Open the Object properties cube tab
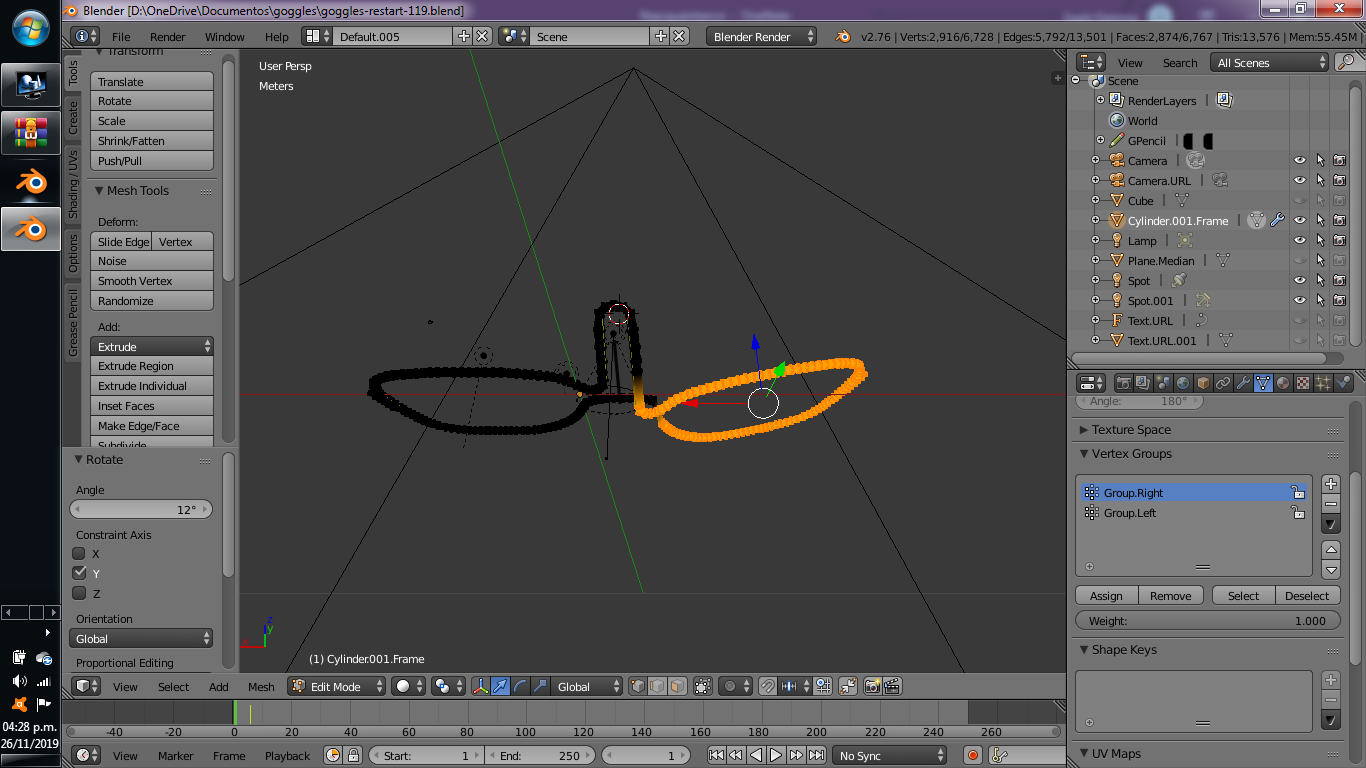The height and width of the screenshot is (768, 1366). pos(1203,383)
